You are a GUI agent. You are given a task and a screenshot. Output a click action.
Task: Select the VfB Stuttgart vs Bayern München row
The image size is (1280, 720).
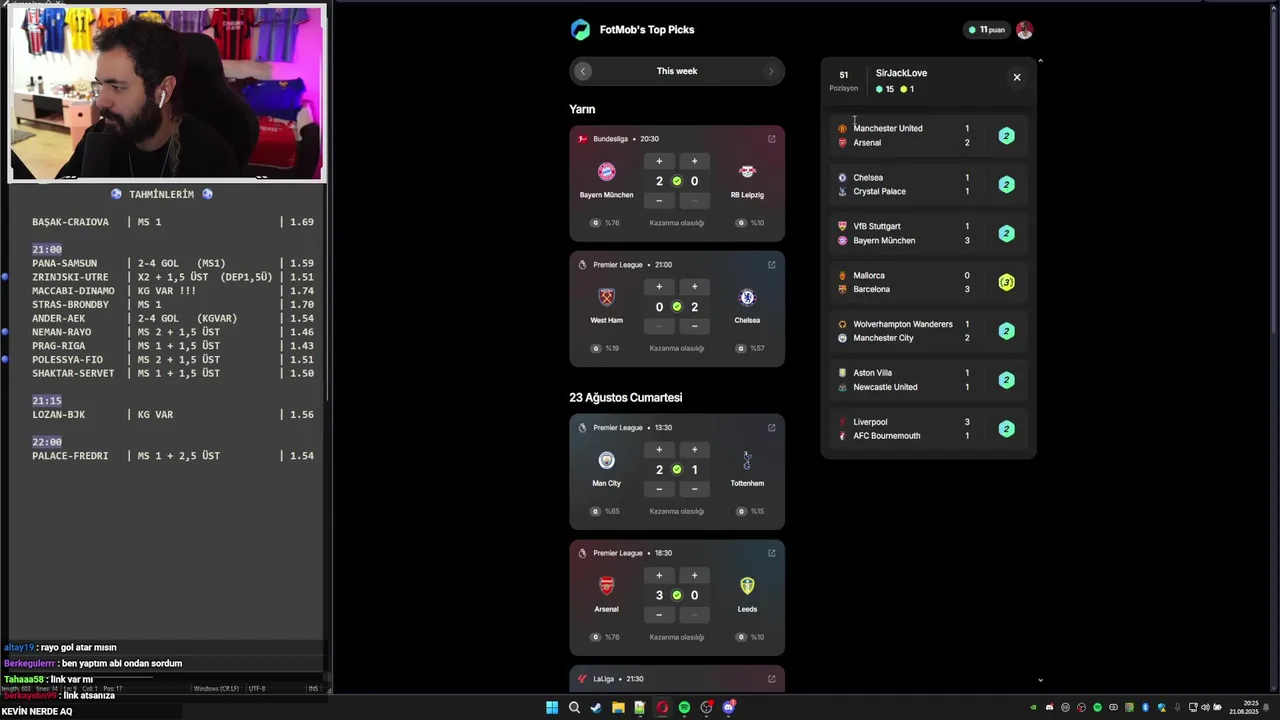[x=929, y=234]
